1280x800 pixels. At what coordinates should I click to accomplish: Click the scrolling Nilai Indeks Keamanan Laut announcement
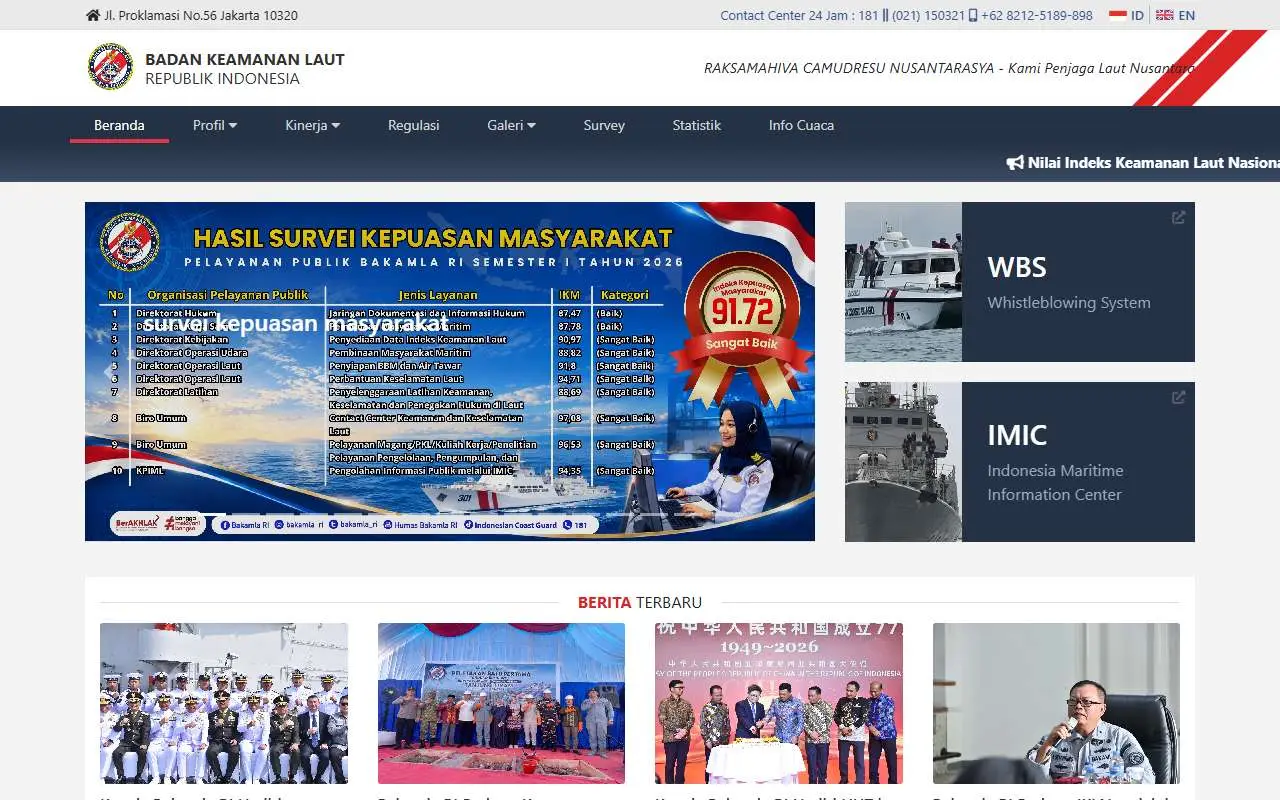[1154, 162]
